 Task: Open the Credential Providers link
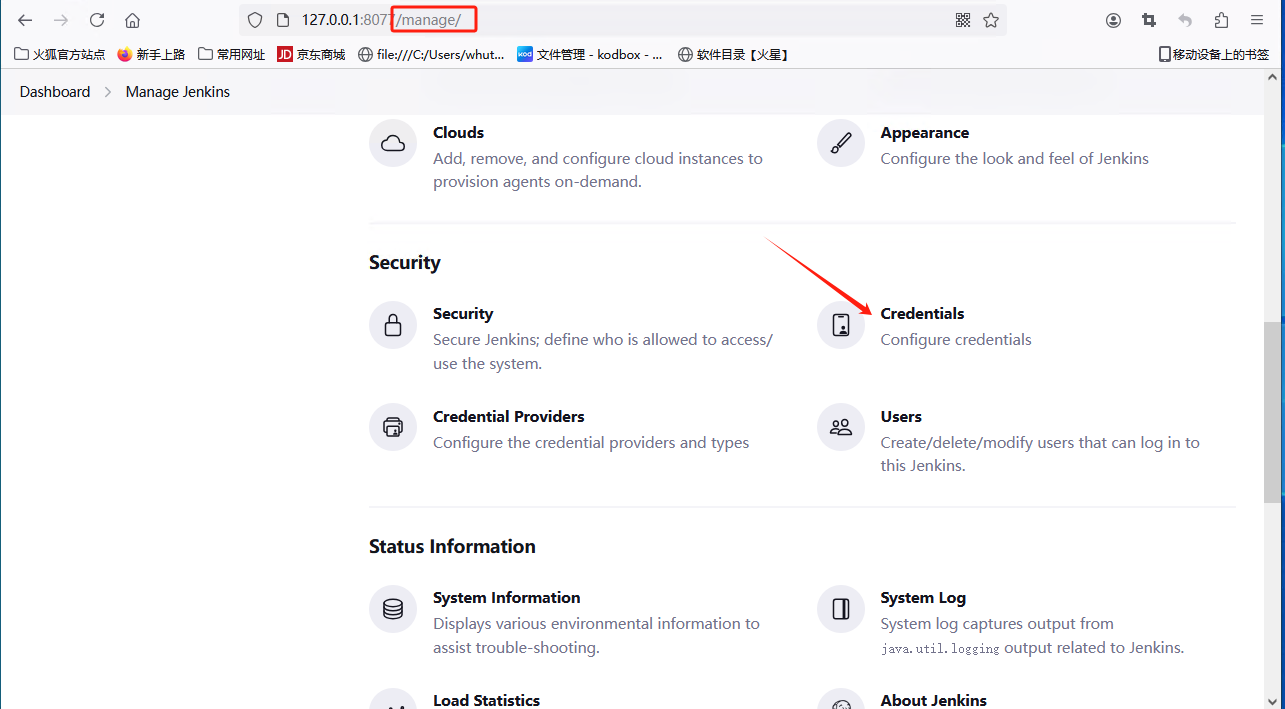point(508,417)
